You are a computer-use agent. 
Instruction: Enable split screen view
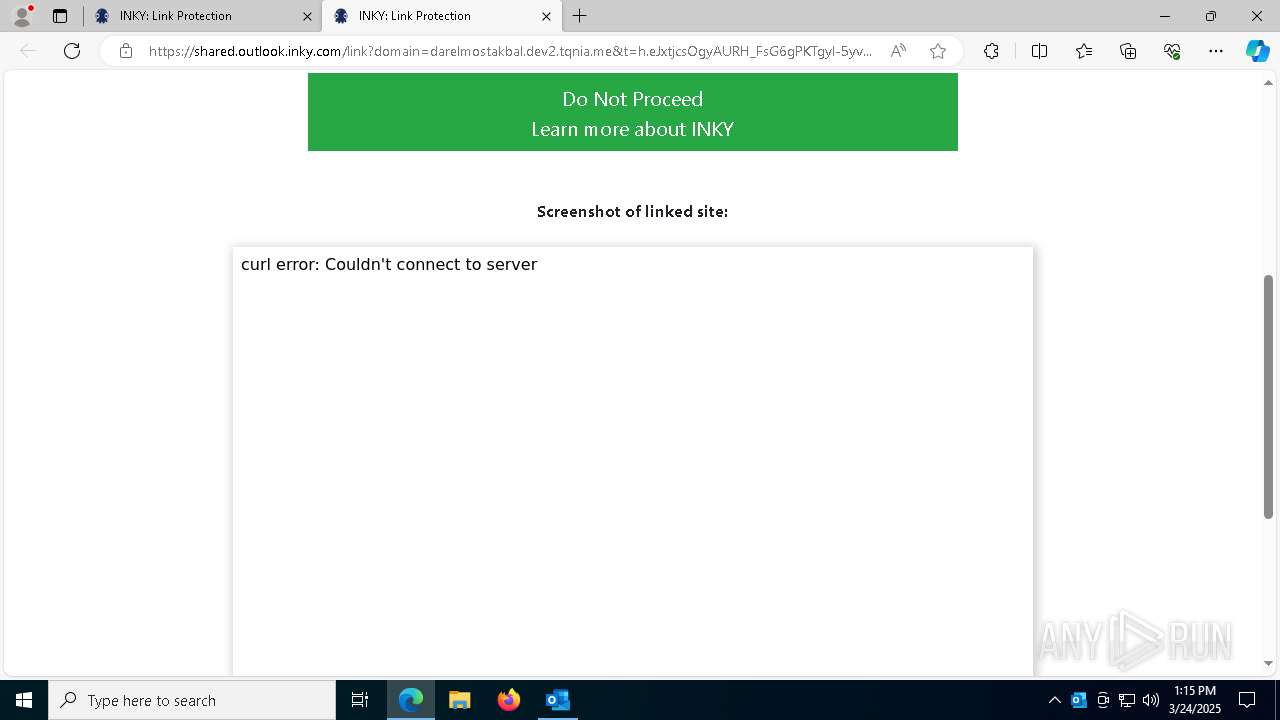1039,51
